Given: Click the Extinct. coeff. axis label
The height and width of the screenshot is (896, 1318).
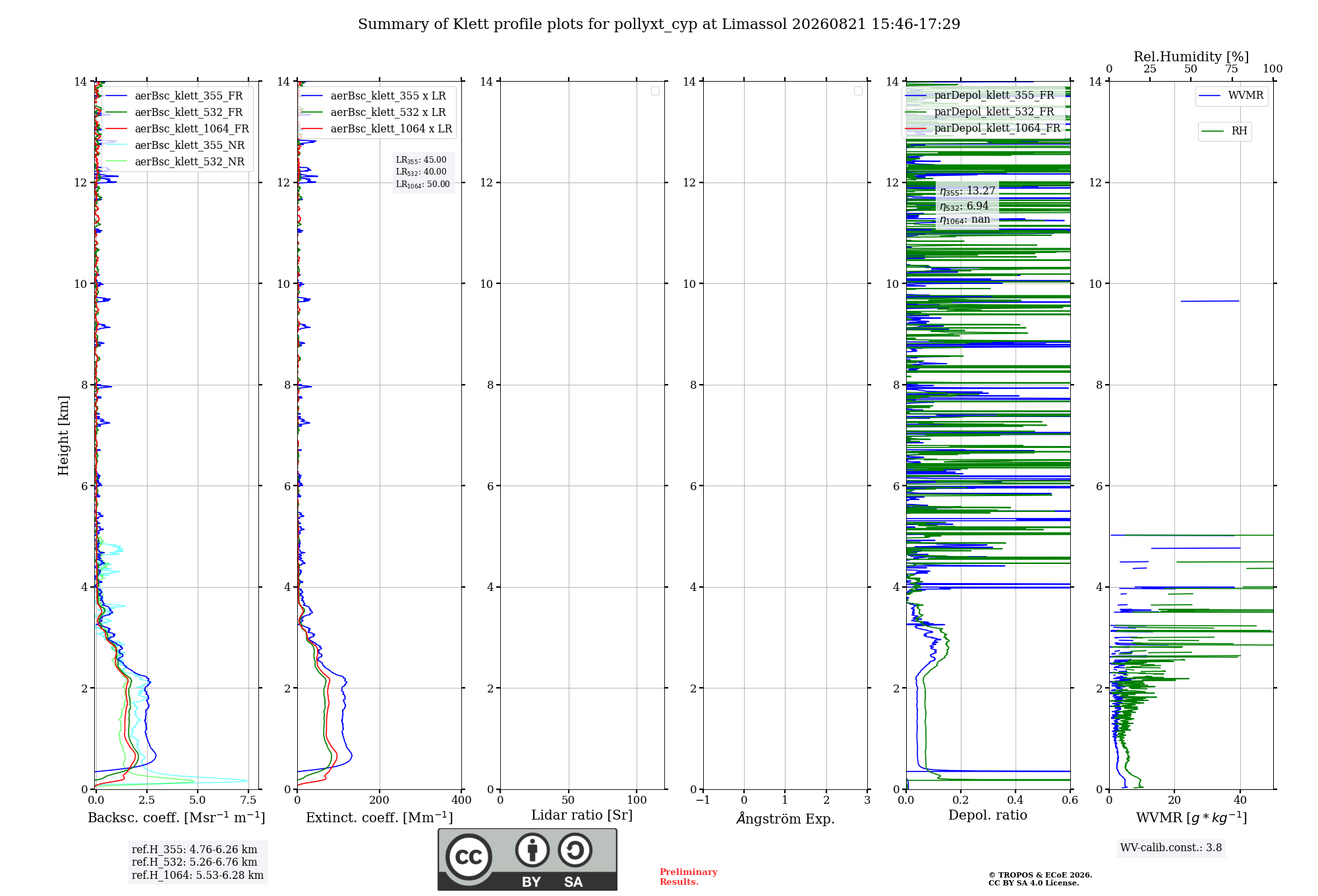Looking at the screenshot, I should point(380,818).
